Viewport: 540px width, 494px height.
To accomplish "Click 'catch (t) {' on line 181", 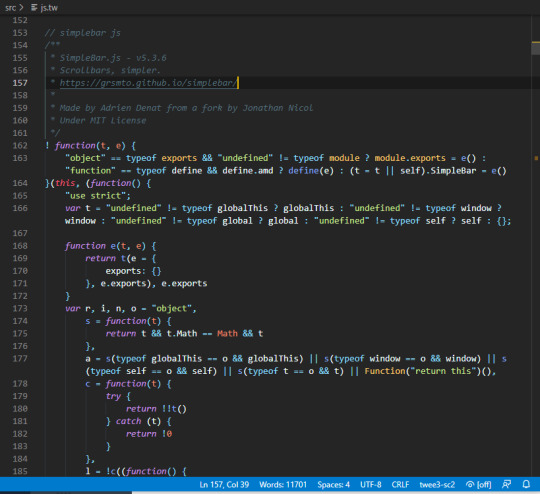I will click(143, 421).
